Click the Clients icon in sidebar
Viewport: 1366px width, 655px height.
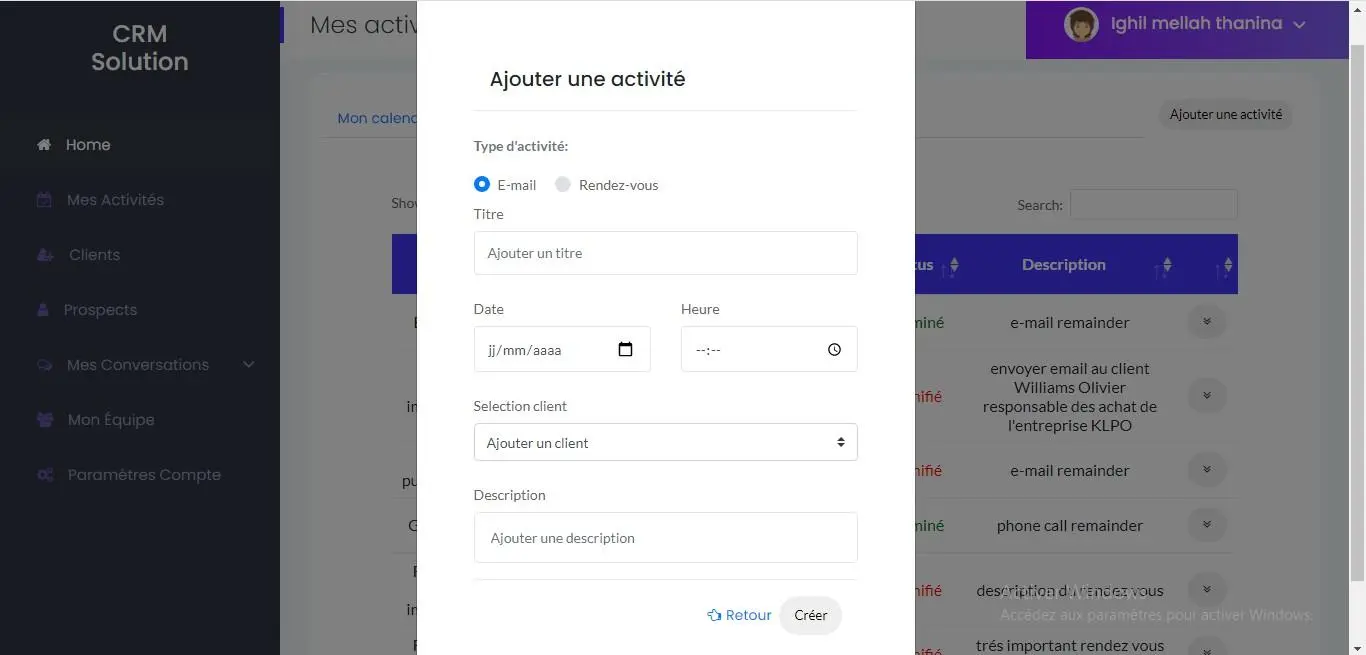click(x=45, y=255)
